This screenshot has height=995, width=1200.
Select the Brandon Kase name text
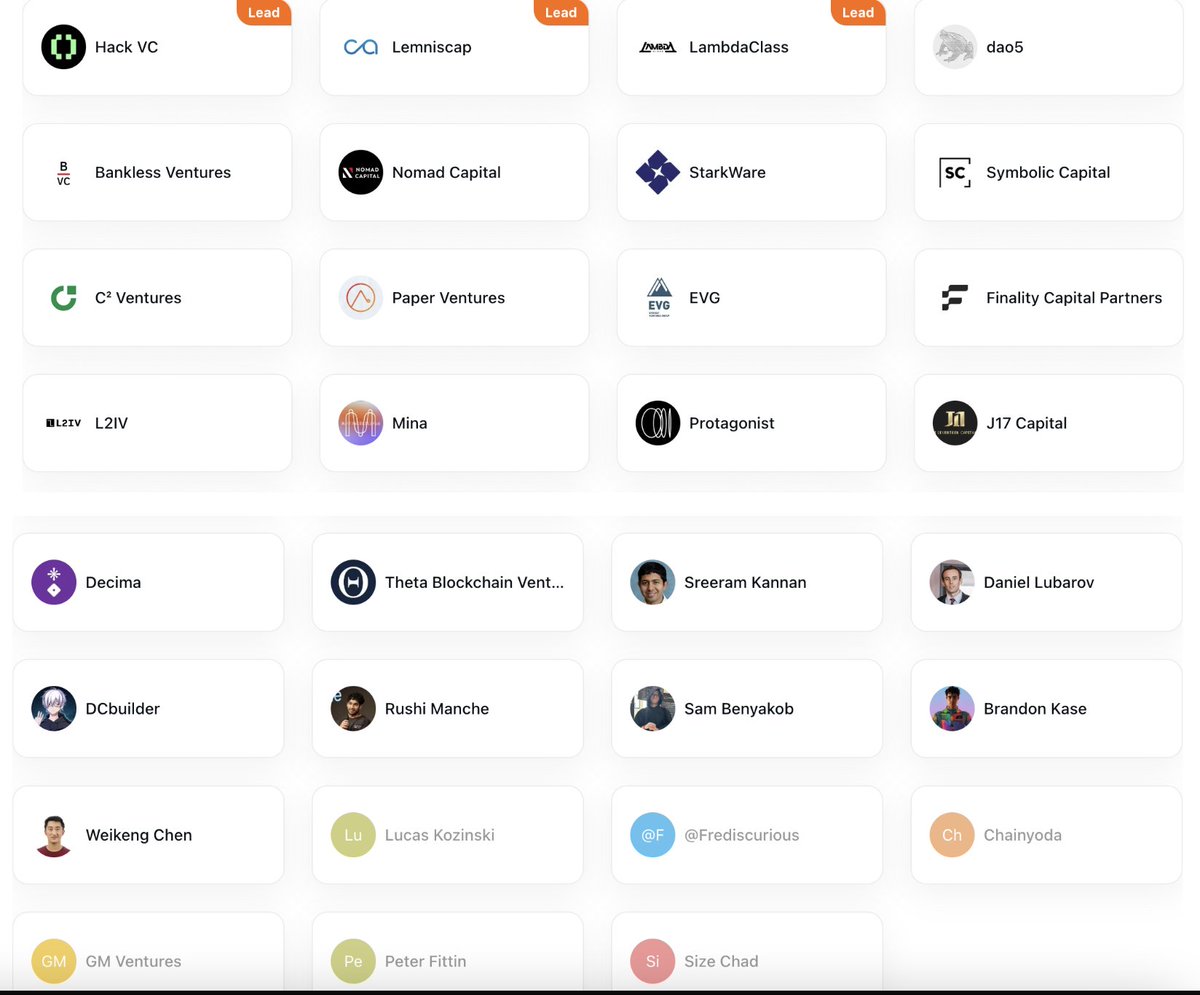[1035, 708]
